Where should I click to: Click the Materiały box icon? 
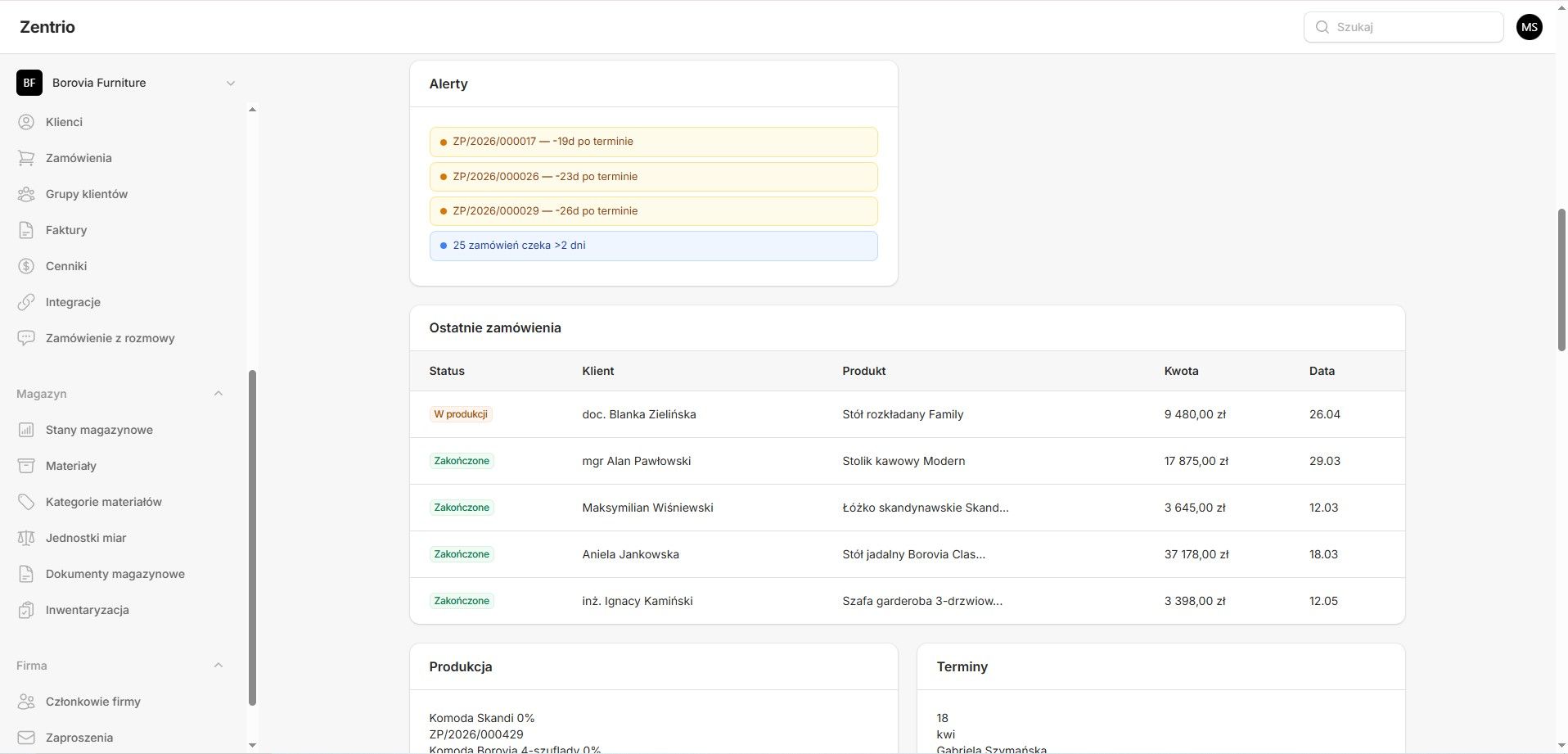coord(26,466)
